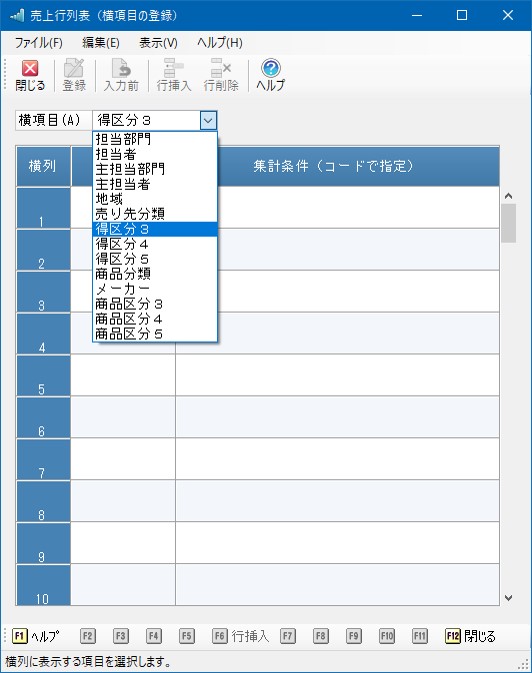Pick 地域 from the dropdown
The width and height of the screenshot is (532, 673).
coord(155,199)
